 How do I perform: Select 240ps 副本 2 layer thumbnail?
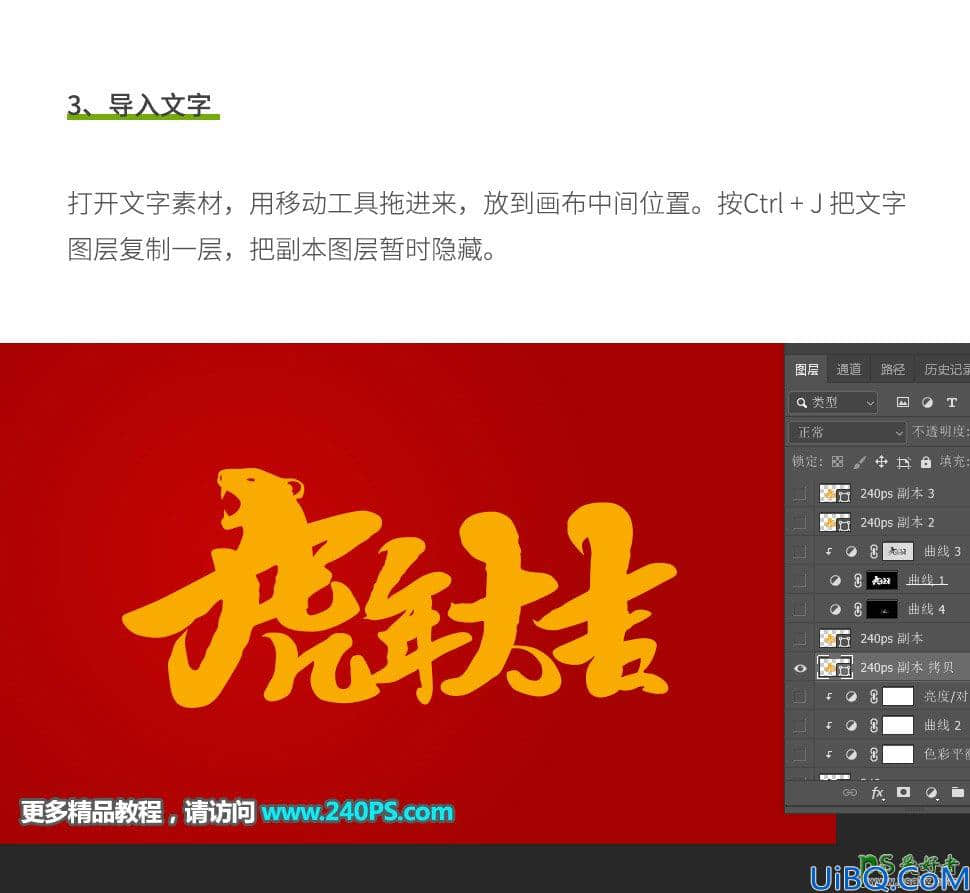click(835, 522)
